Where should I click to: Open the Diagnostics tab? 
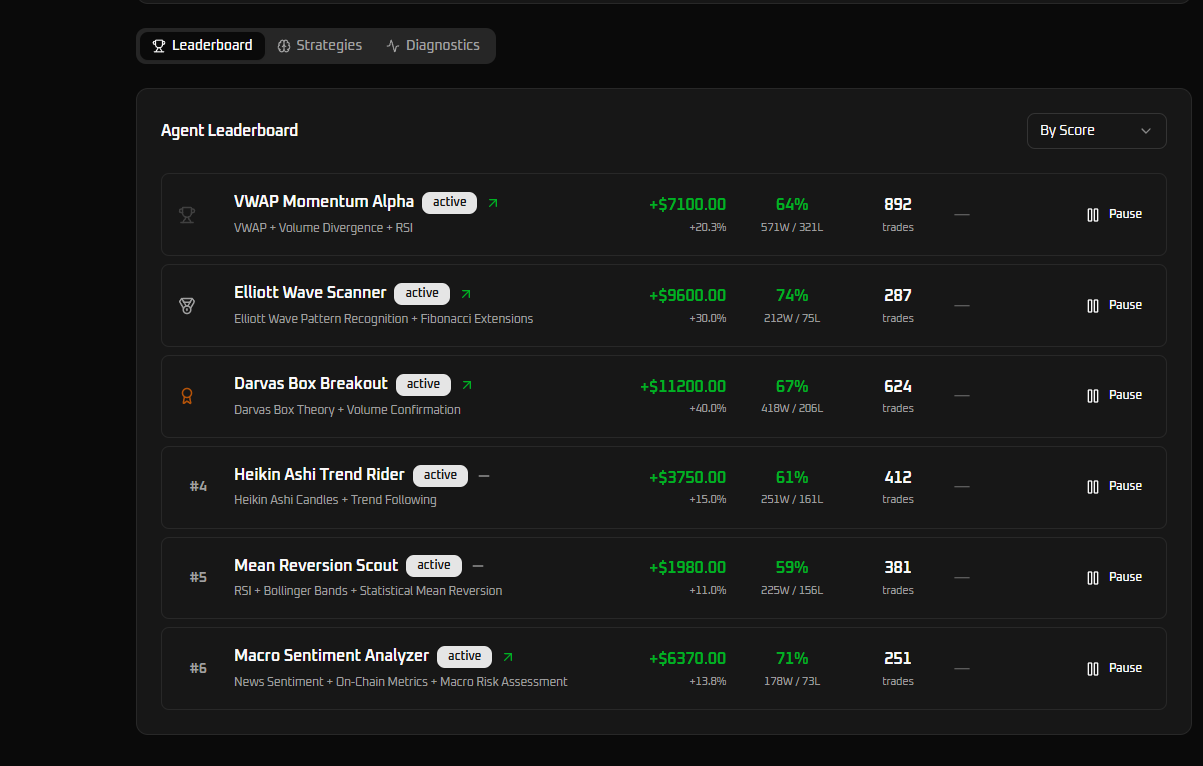coord(433,46)
